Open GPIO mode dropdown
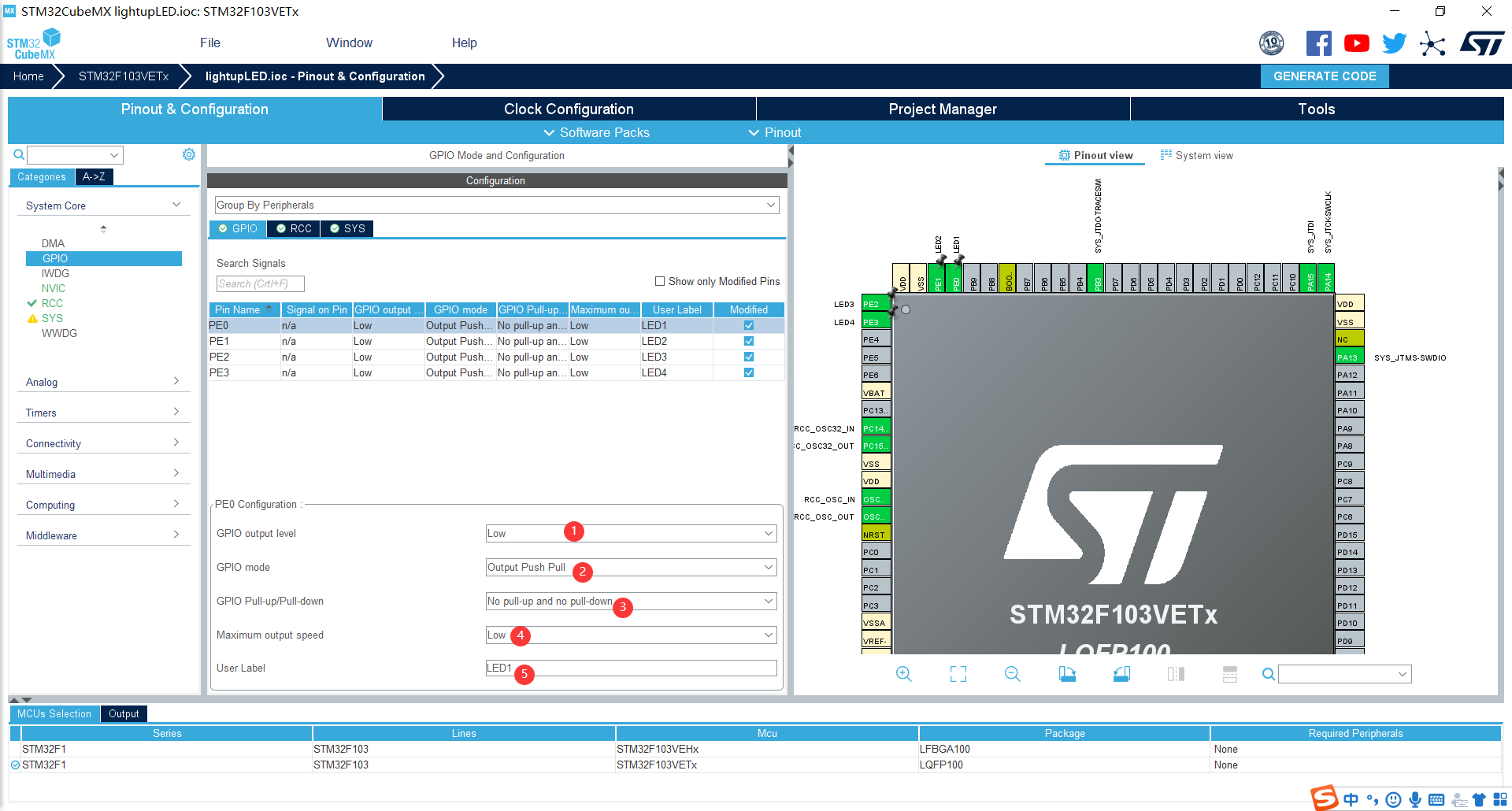 tap(632, 567)
